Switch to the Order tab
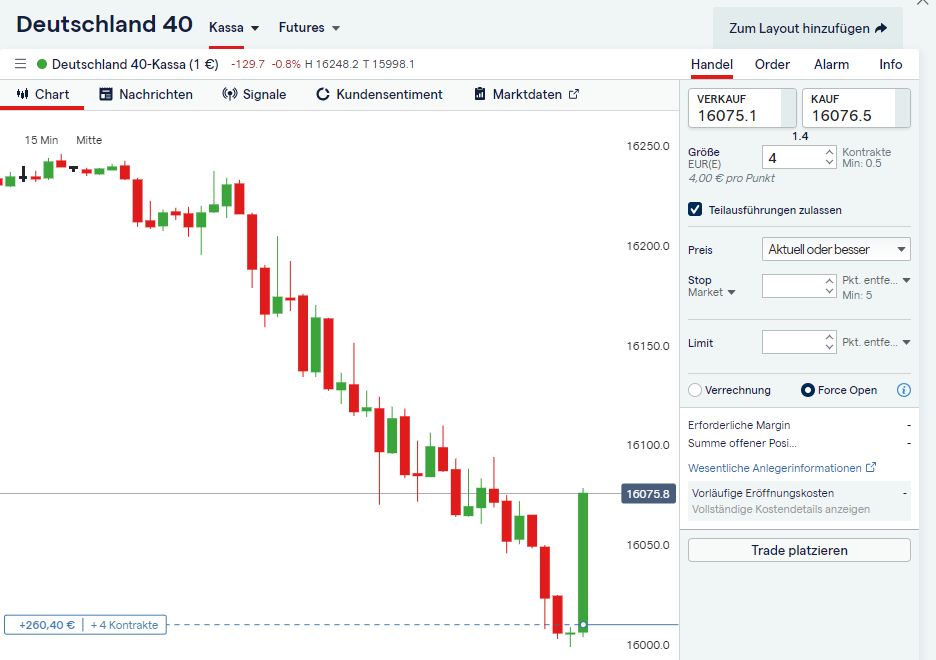 (x=772, y=64)
